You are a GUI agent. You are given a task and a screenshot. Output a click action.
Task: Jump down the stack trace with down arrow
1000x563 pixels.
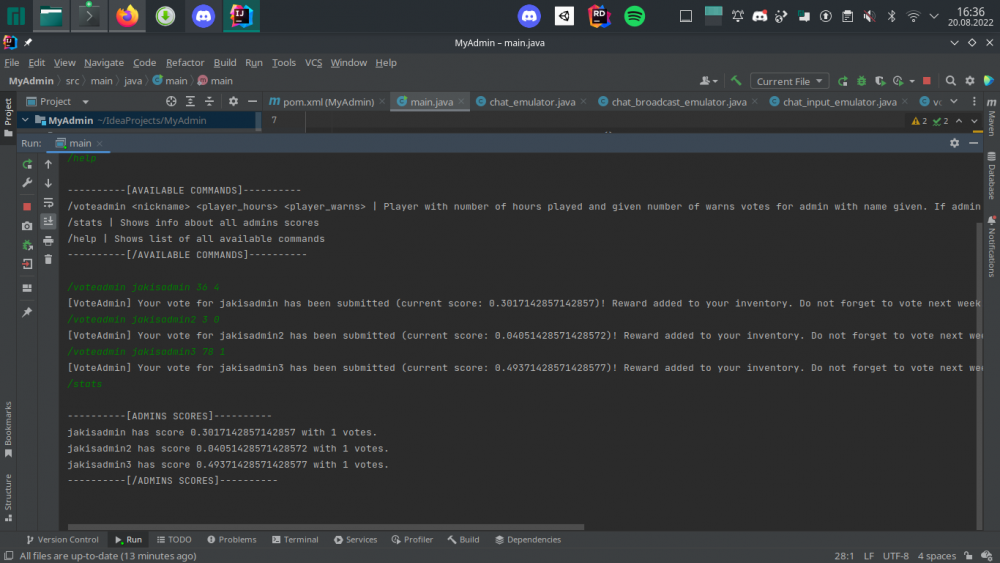click(48, 183)
